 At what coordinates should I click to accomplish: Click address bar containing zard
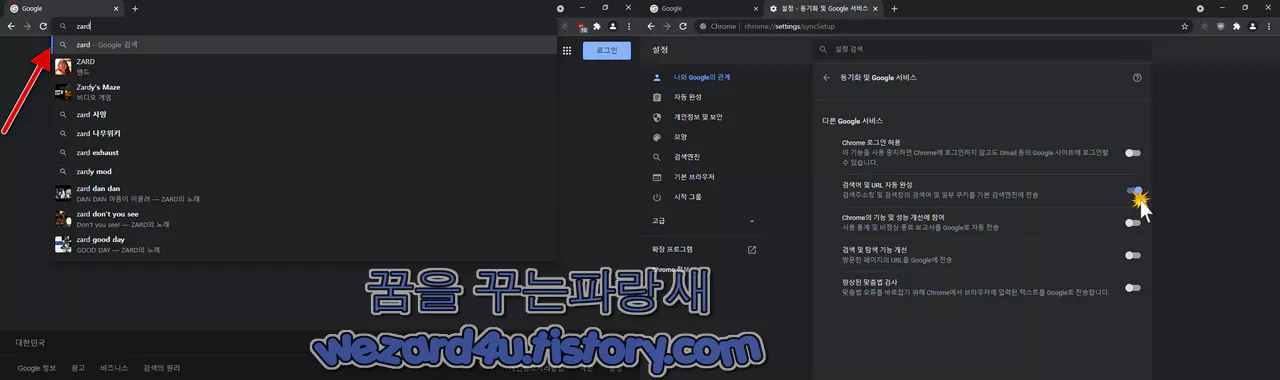coord(305,26)
